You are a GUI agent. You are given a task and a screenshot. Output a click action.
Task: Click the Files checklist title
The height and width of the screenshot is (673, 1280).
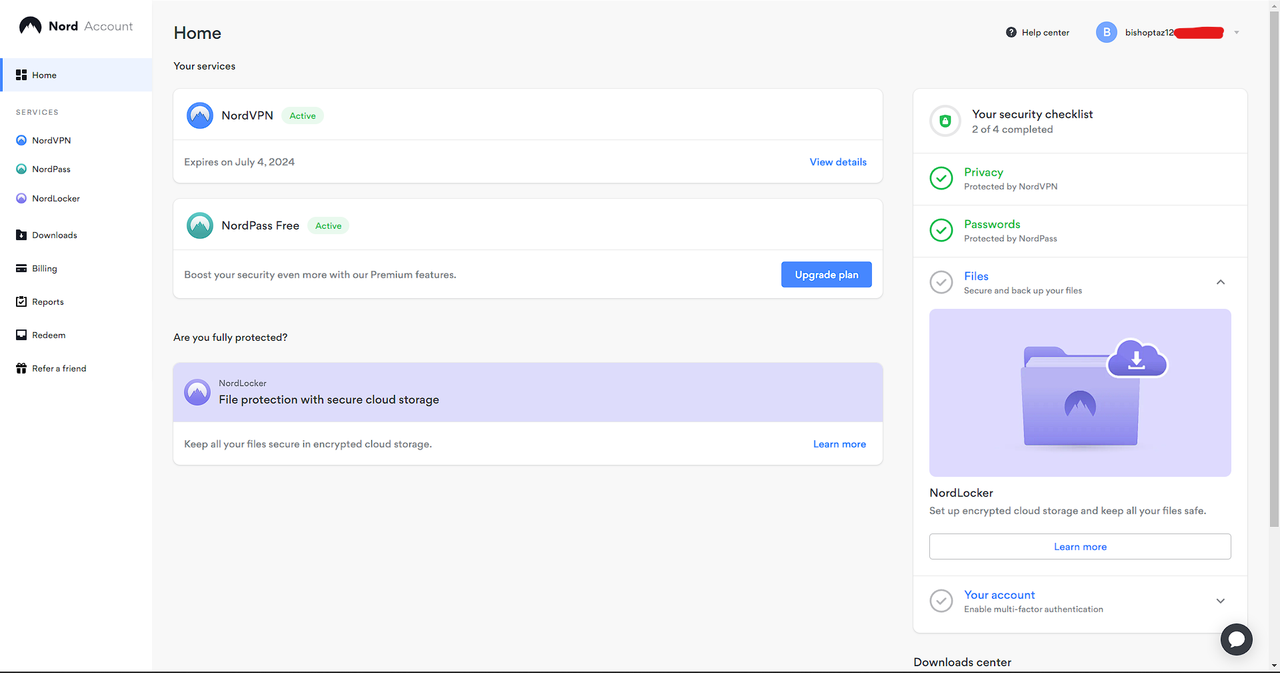[x=976, y=276]
